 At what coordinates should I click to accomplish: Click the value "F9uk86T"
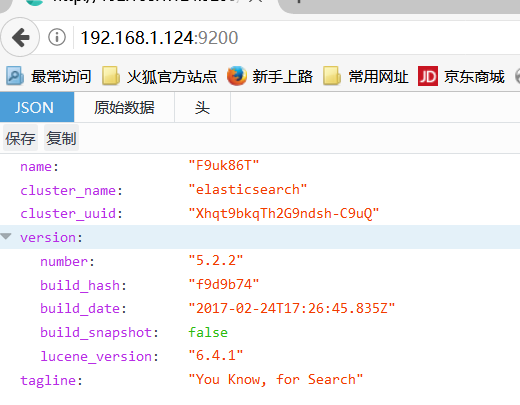click(224, 165)
